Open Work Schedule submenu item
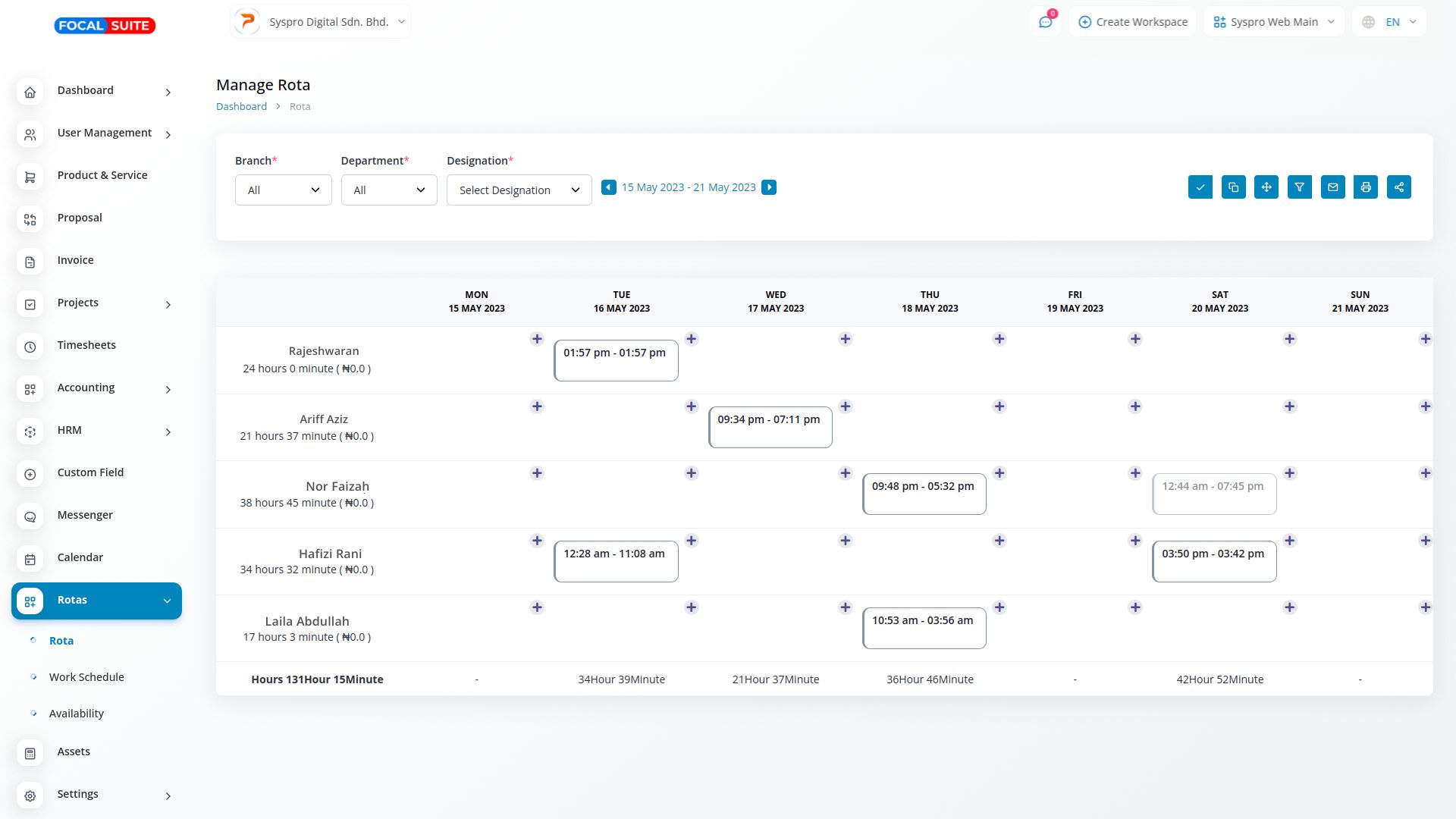This screenshot has width=1456, height=819. click(86, 677)
